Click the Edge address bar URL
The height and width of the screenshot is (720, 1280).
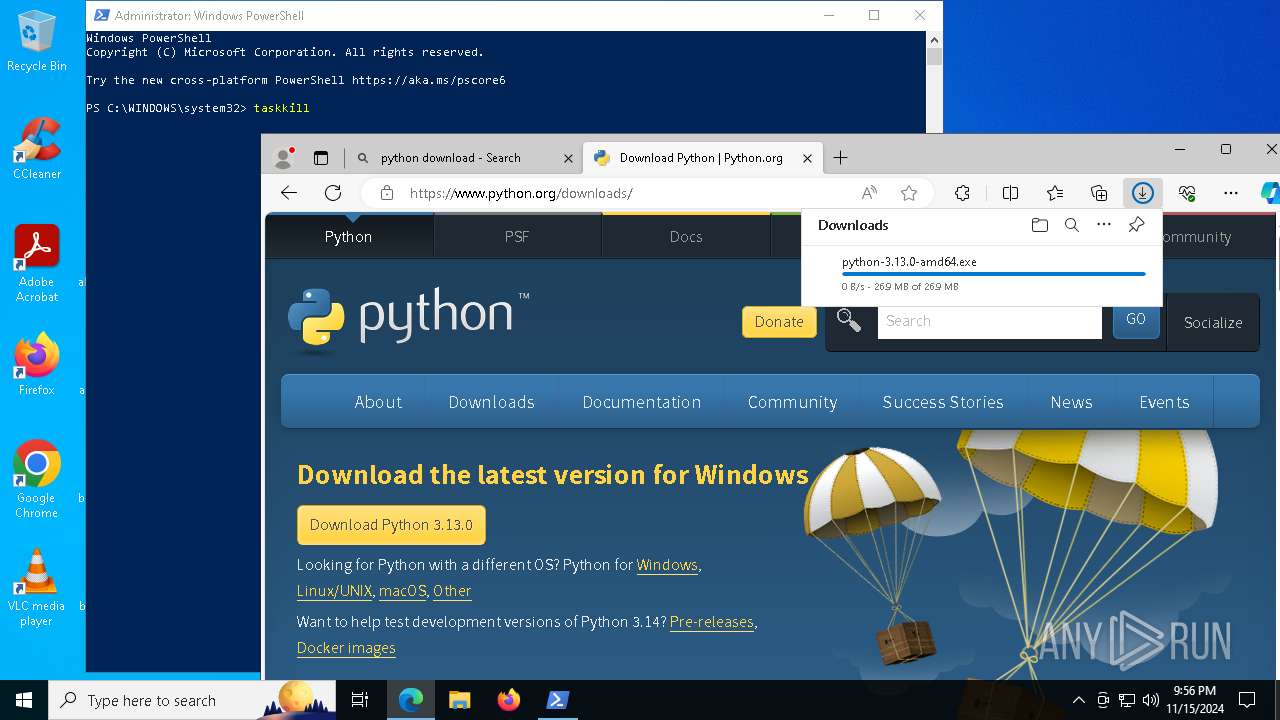tap(521, 193)
